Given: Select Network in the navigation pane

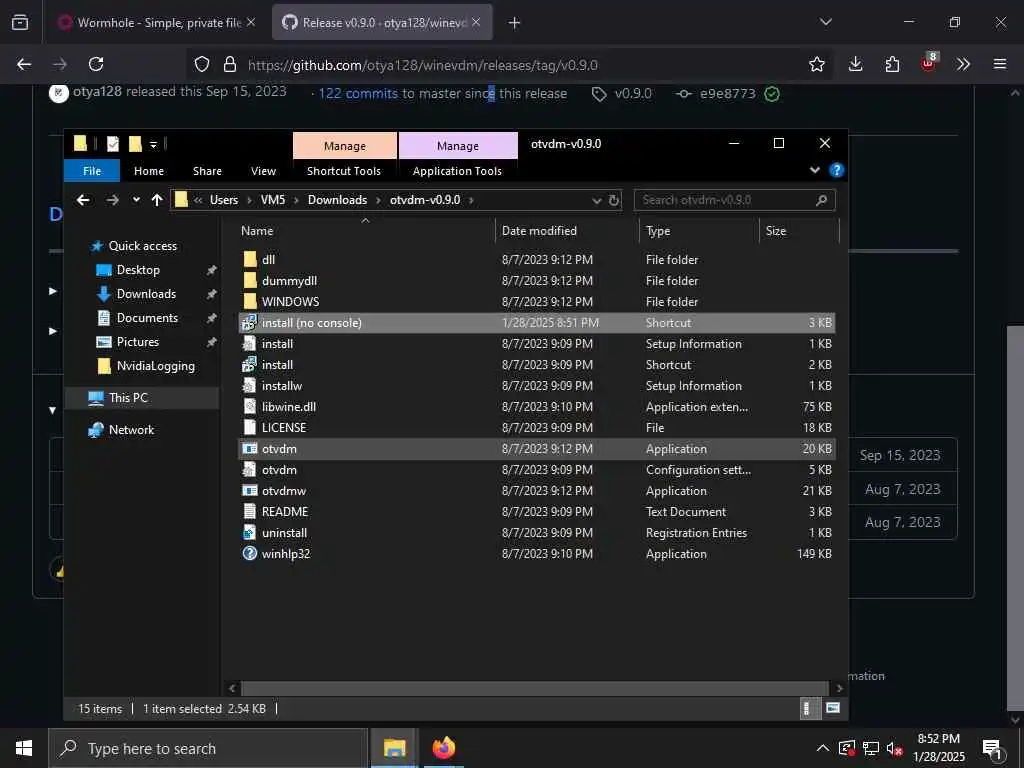Looking at the screenshot, I should click(131, 430).
